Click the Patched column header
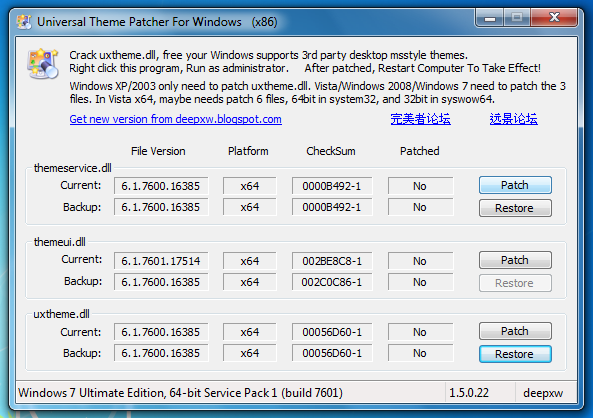The width and height of the screenshot is (593, 418). pyautogui.click(x=420, y=151)
